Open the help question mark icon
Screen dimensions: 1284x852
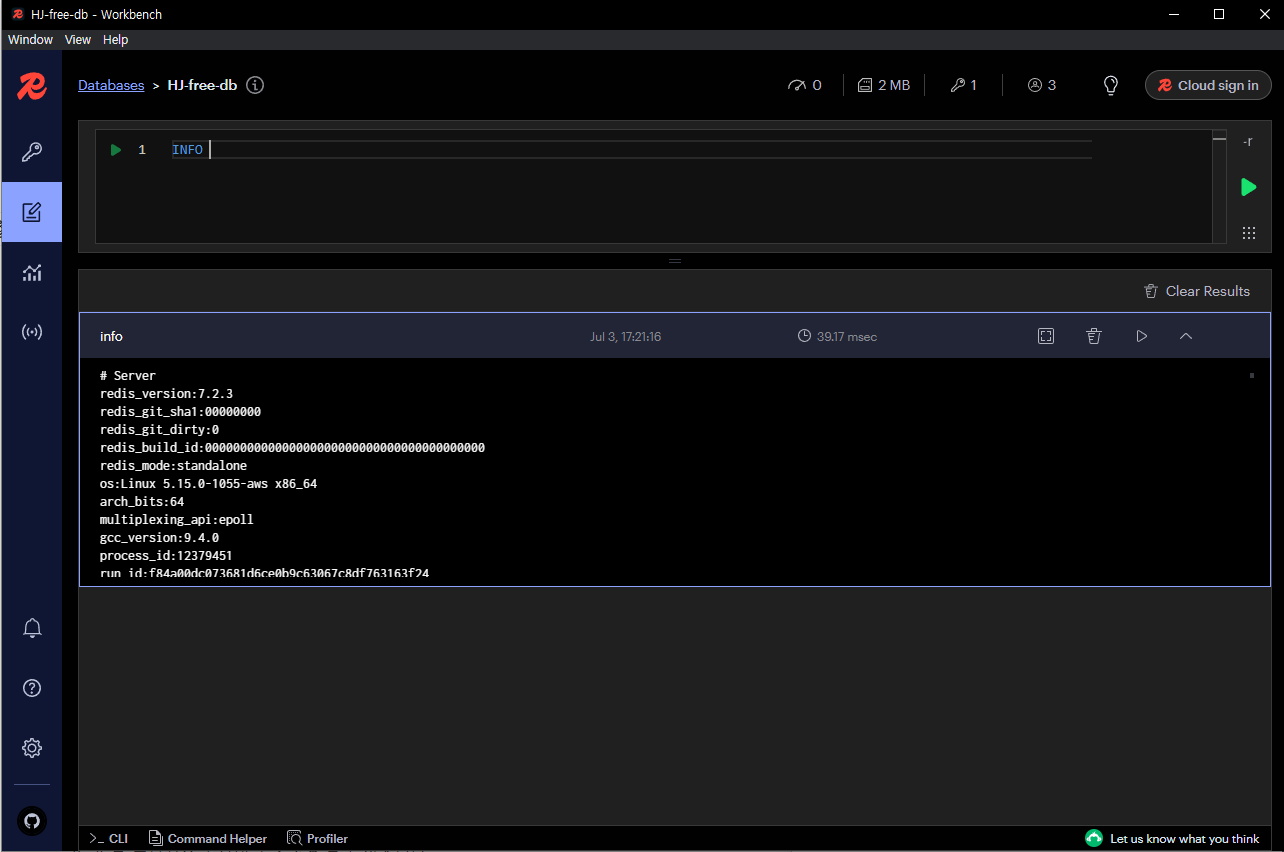tap(32, 688)
